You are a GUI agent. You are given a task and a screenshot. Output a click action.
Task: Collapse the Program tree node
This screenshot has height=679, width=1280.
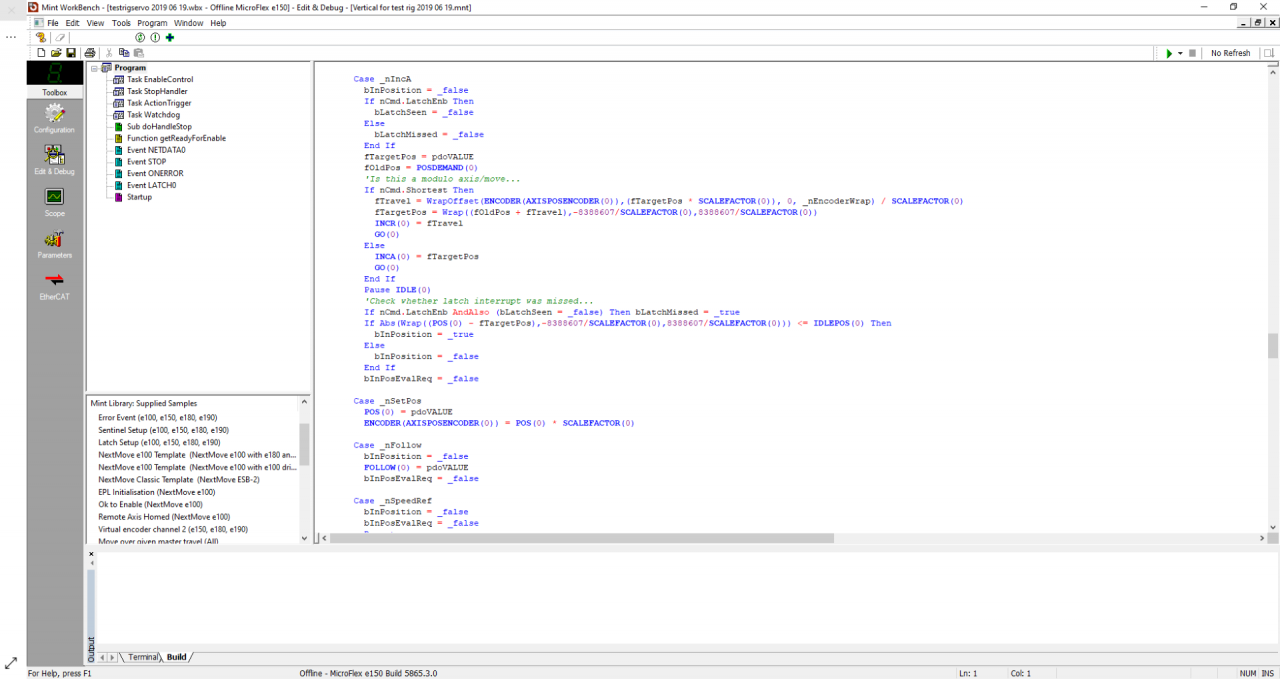[x=94, y=68]
